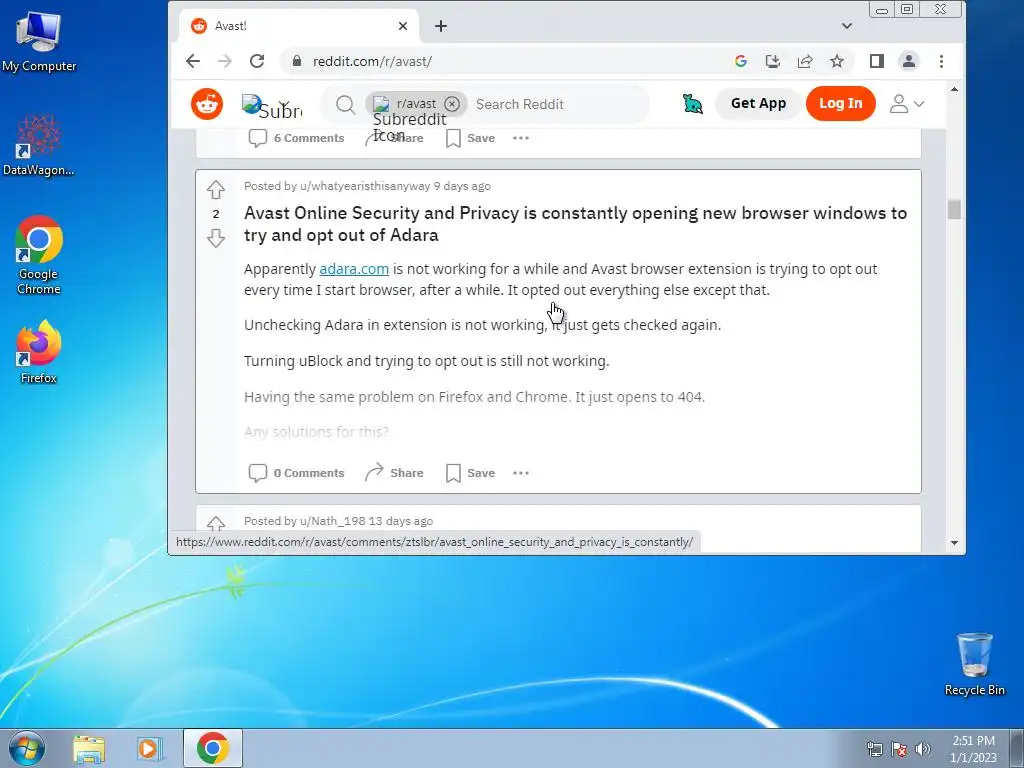1024x768 pixels.
Task: Click the Action Center flag tray icon
Action: pos(899,749)
